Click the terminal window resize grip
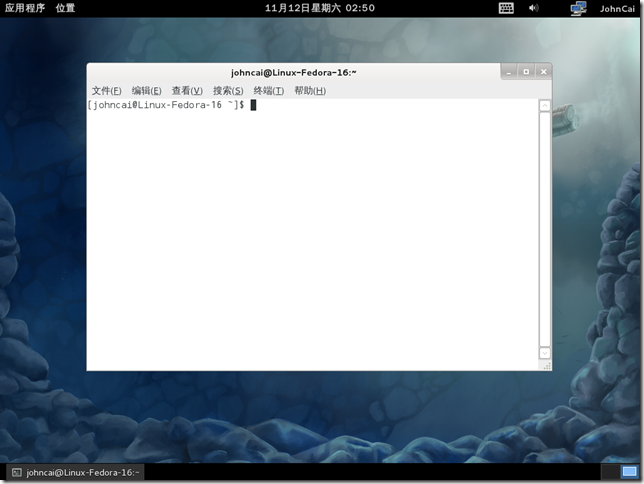 point(546,366)
